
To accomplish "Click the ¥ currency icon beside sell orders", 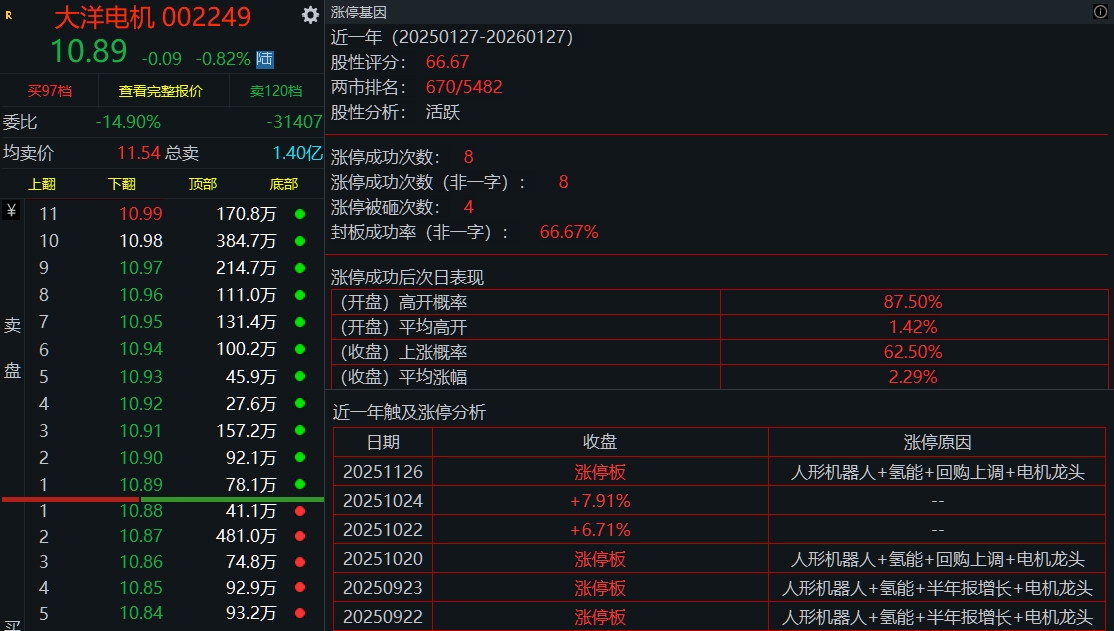I will [11, 210].
